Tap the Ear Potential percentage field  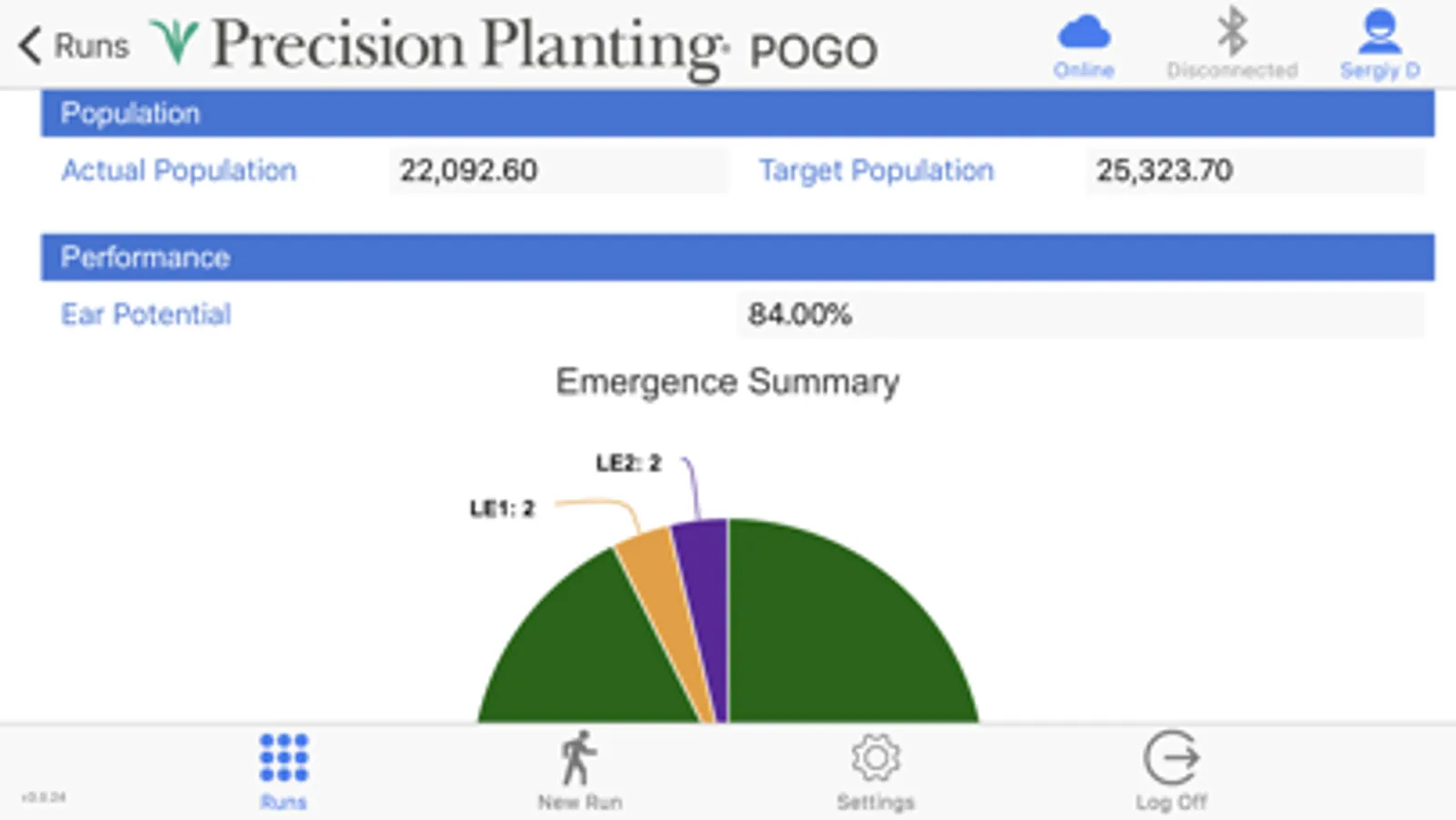pyautogui.click(x=1080, y=314)
